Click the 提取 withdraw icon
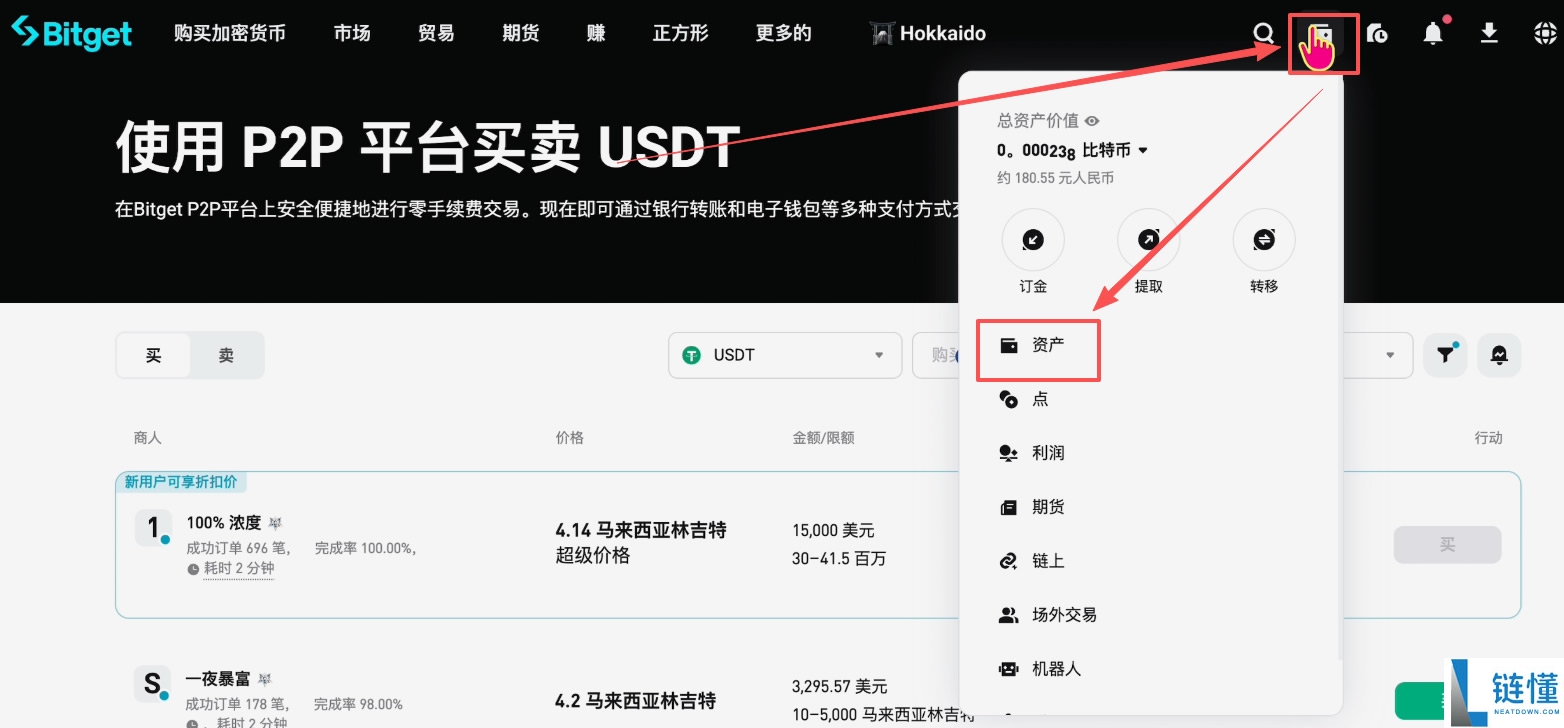 [1148, 240]
